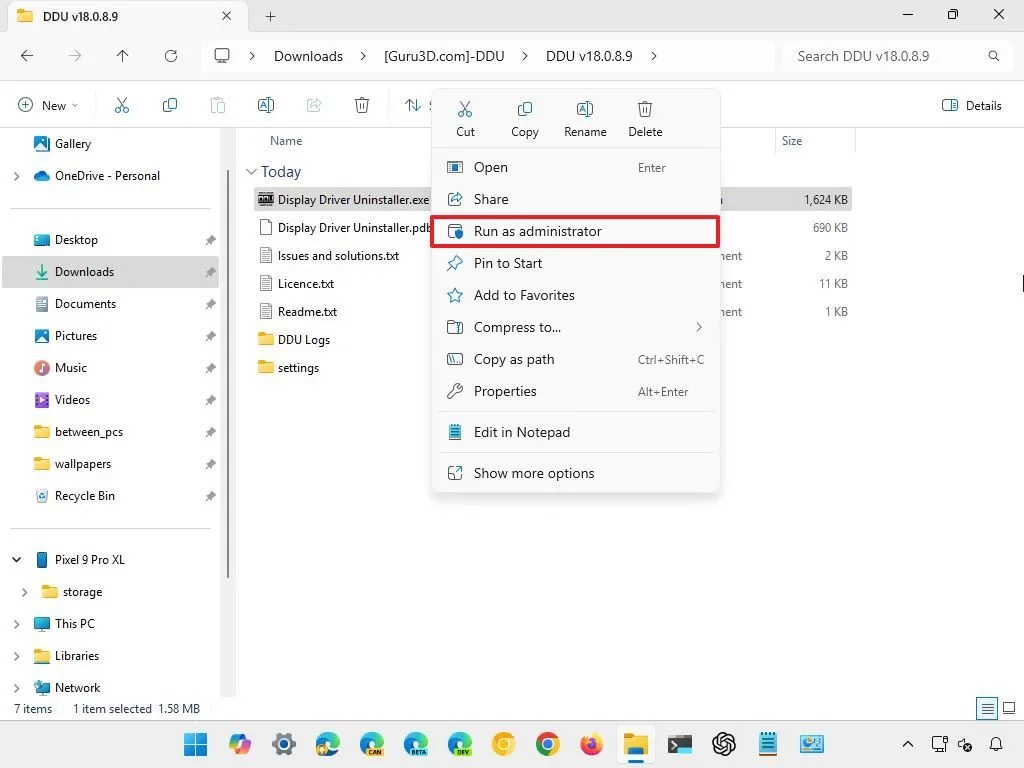Collapse the Today file group
Image resolution: width=1024 pixels, height=768 pixels.
[252, 171]
